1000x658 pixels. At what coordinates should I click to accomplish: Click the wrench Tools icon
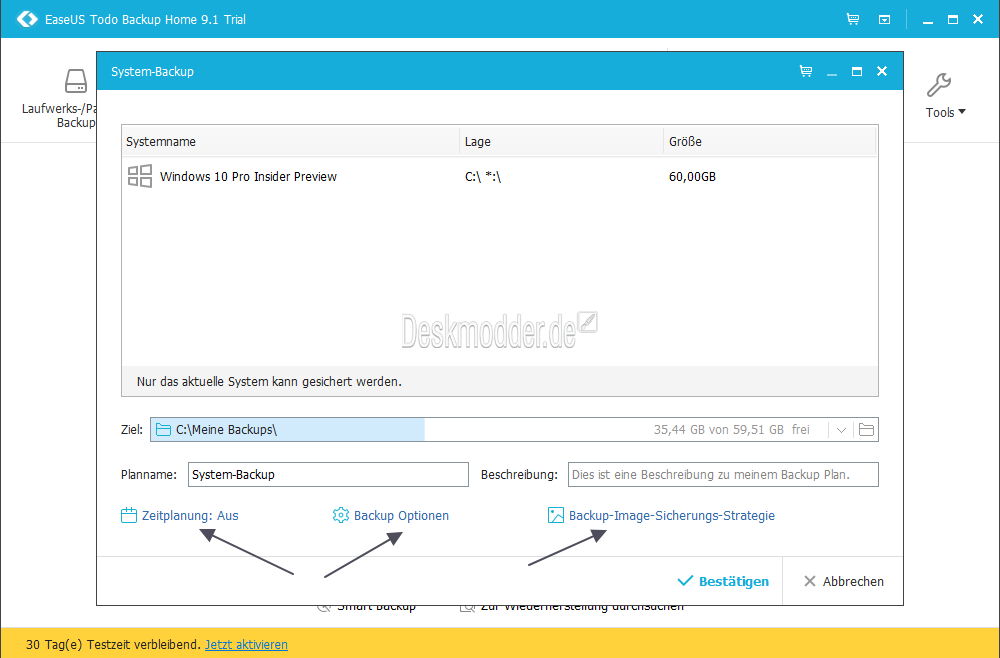click(x=939, y=85)
